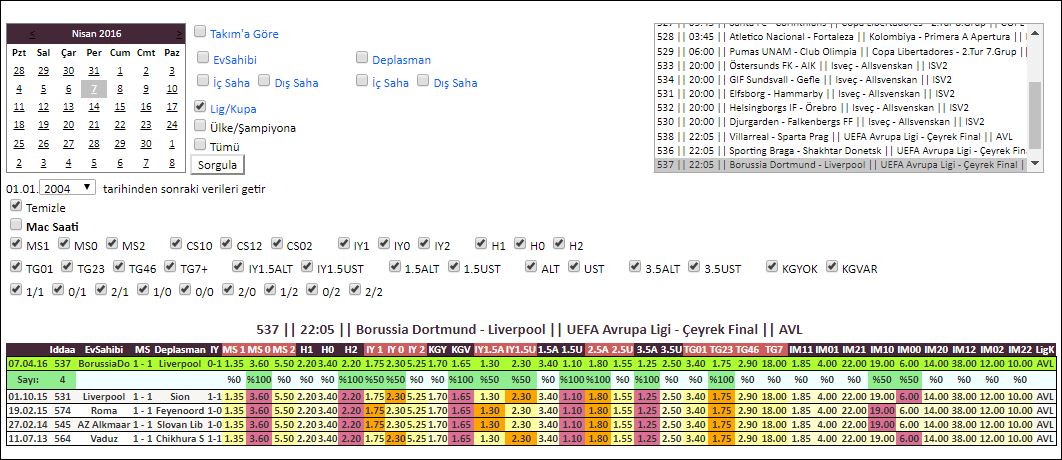
Task: Uncheck the Lig/Kupa checkbox
Action: [x=200, y=106]
